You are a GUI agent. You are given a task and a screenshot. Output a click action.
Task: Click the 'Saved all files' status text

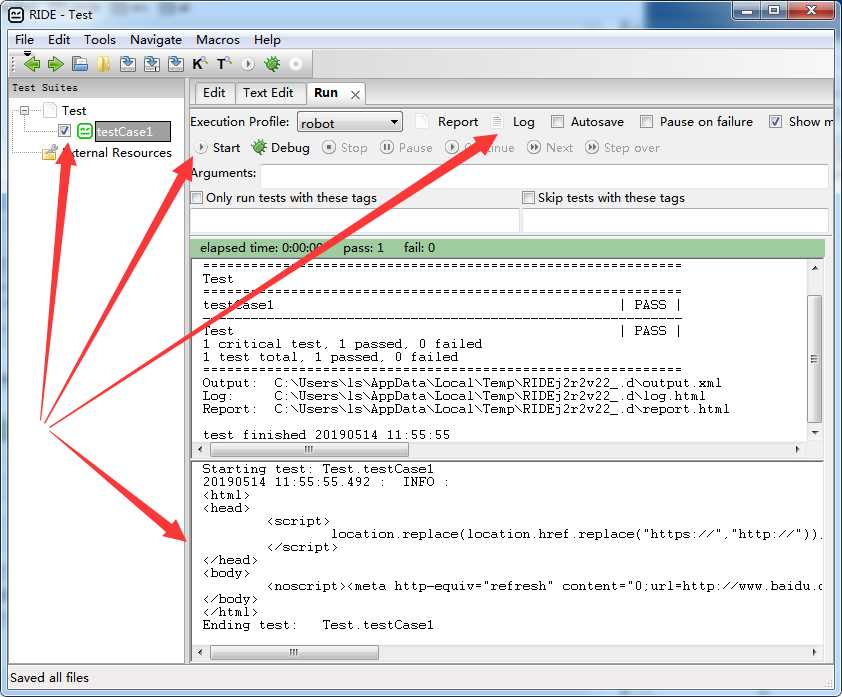click(x=49, y=678)
